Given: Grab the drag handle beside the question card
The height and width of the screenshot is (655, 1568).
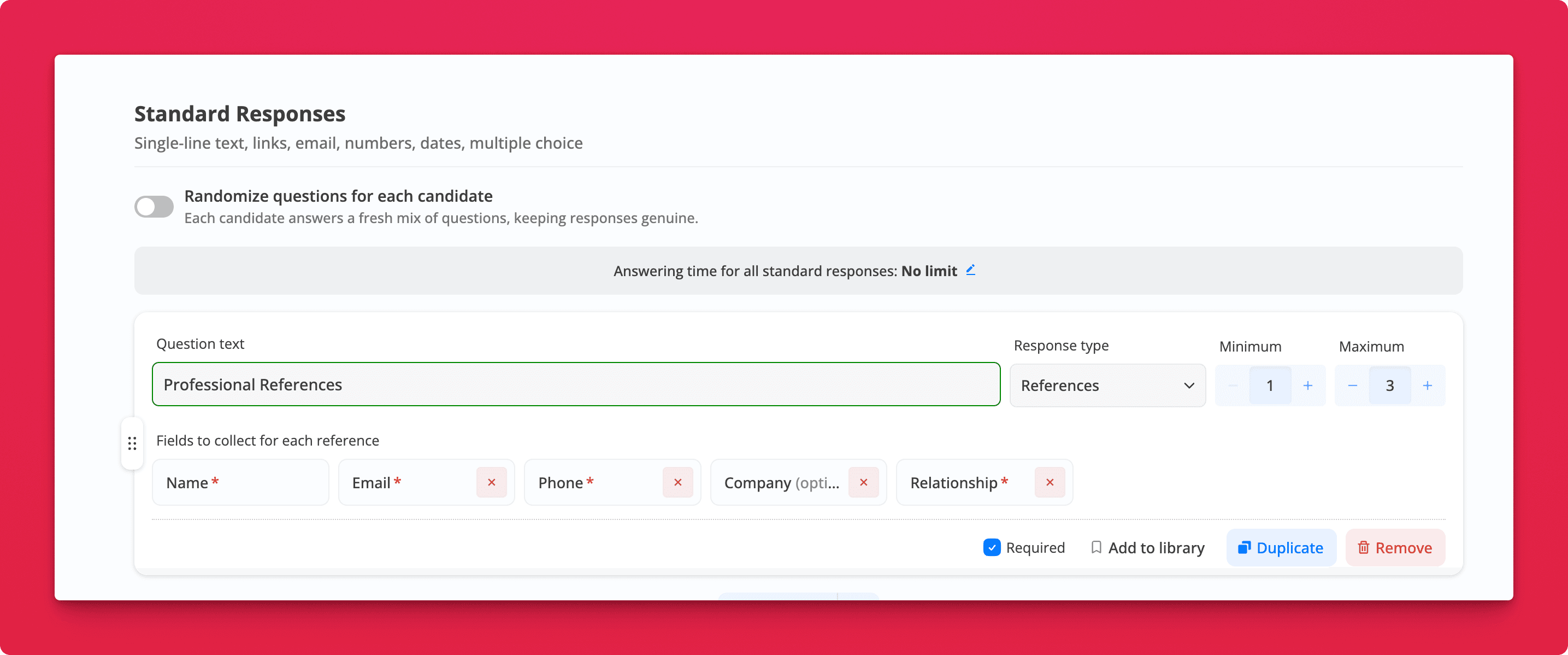Looking at the screenshot, I should pos(132,443).
